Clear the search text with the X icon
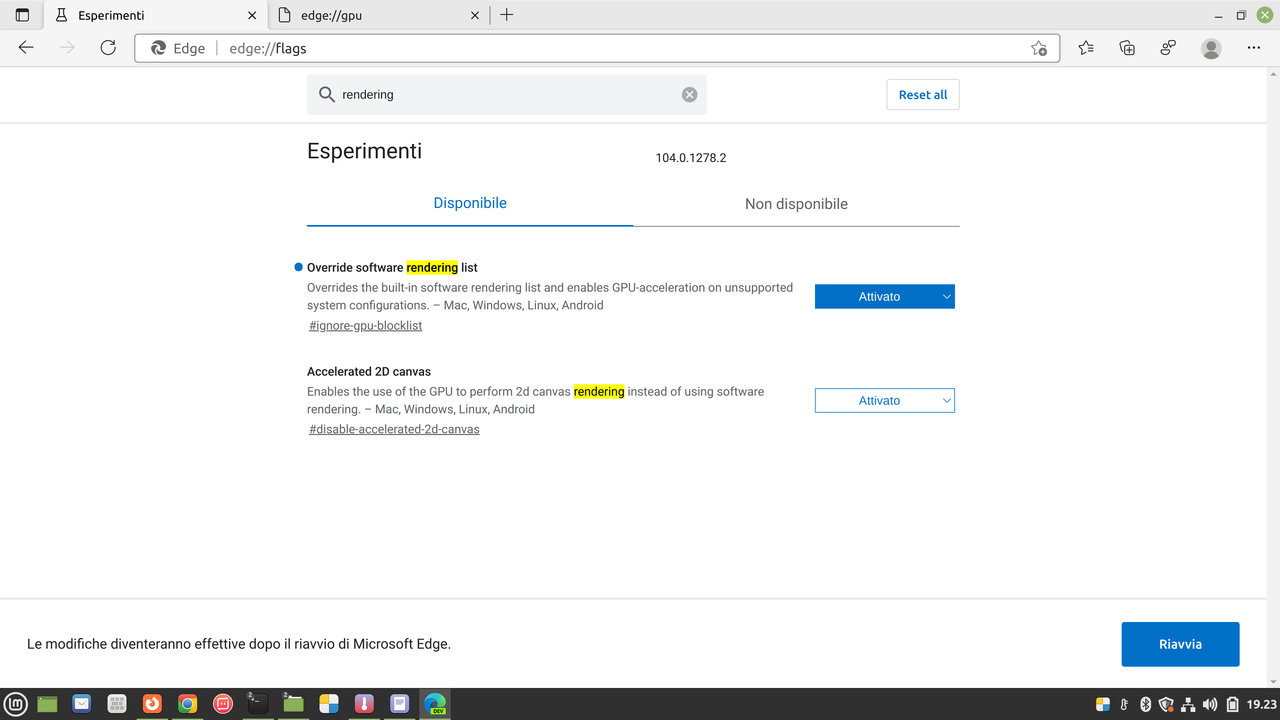 [689, 95]
